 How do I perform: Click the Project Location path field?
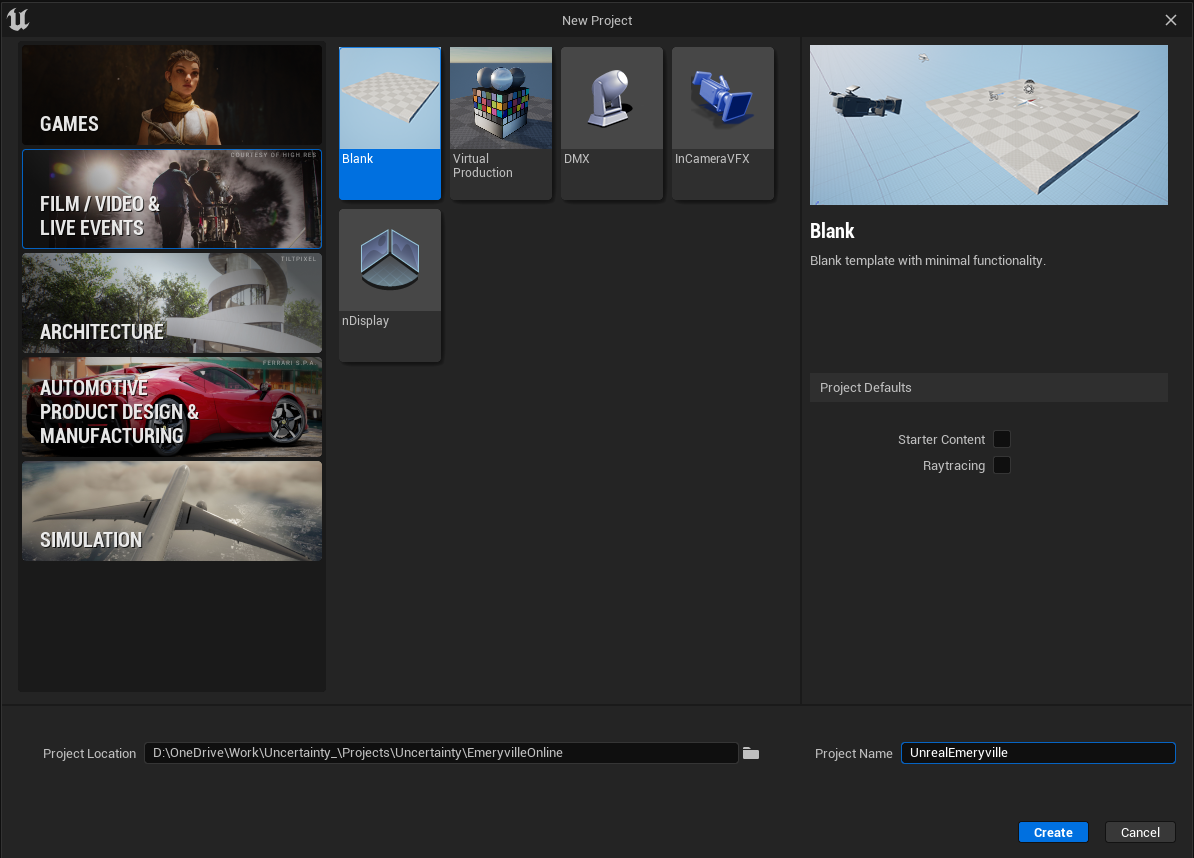point(440,753)
